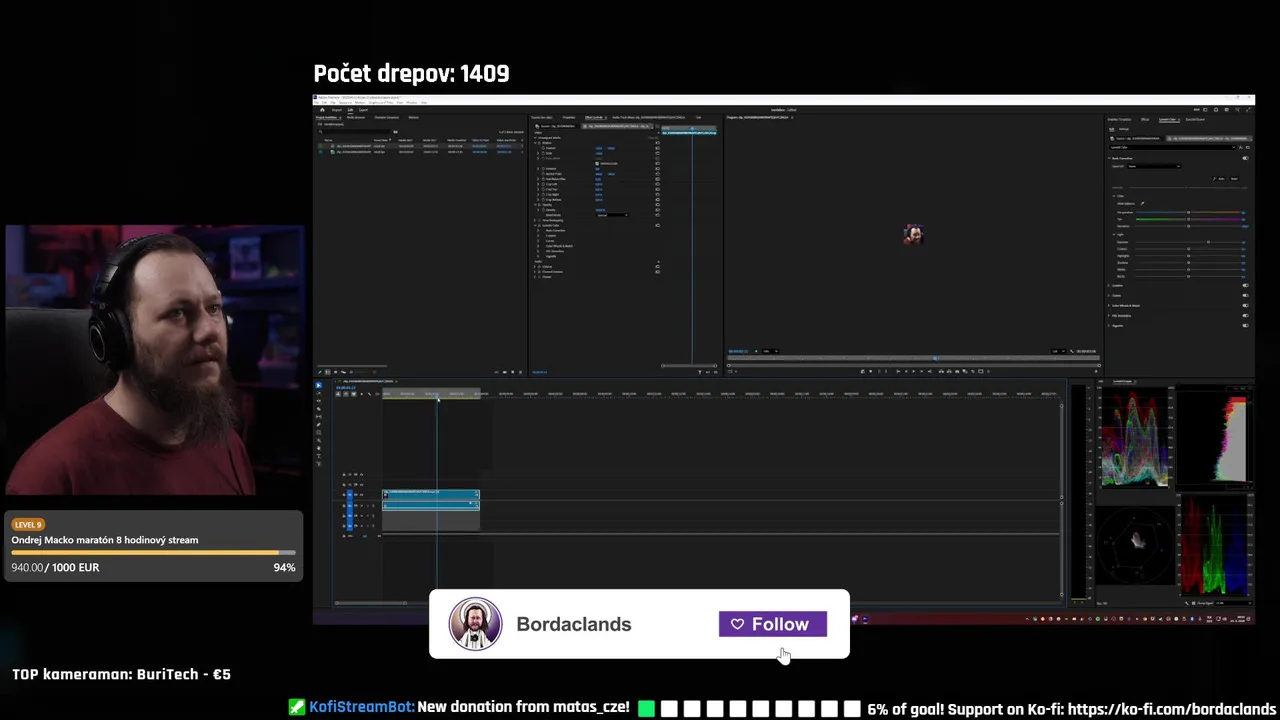Reset Lumetri Color effect in Effect Controls

[x=658, y=225]
